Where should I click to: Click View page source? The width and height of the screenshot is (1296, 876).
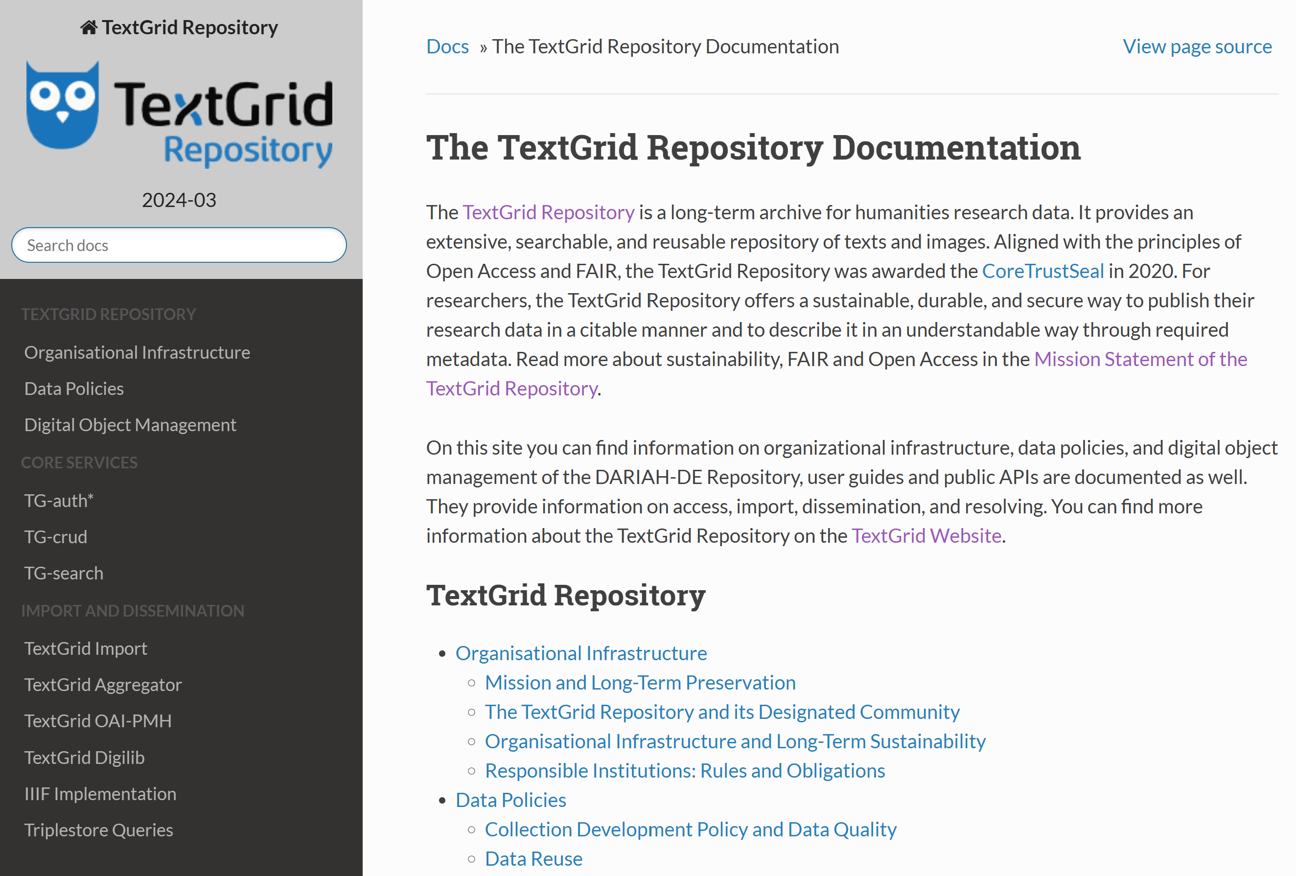[x=1197, y=46]
